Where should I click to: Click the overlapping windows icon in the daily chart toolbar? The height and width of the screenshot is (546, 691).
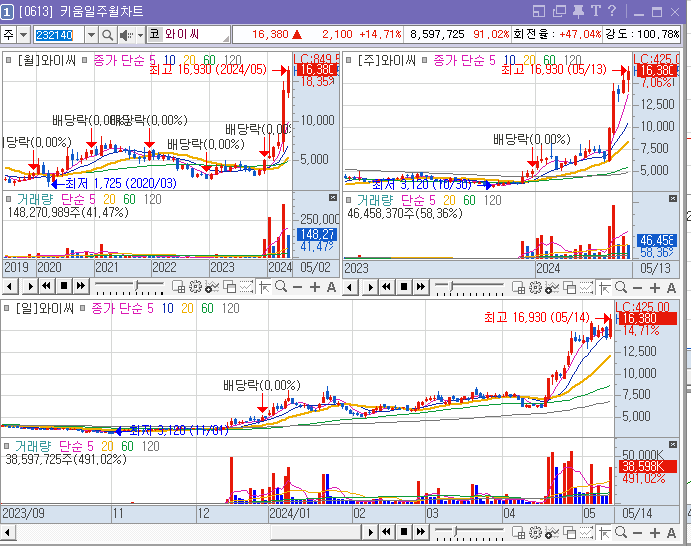(x=570, y=533)
